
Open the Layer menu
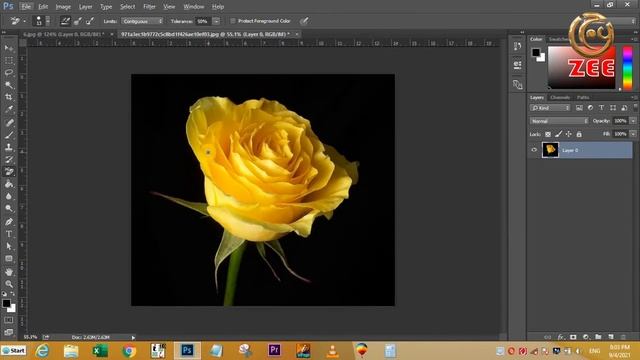pos(85,7)
